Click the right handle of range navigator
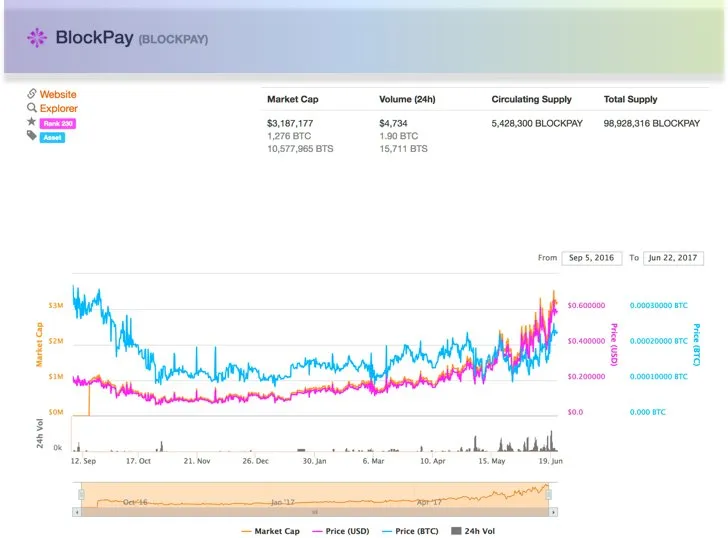This screenshot has height=538, width=728. point(548,494)
